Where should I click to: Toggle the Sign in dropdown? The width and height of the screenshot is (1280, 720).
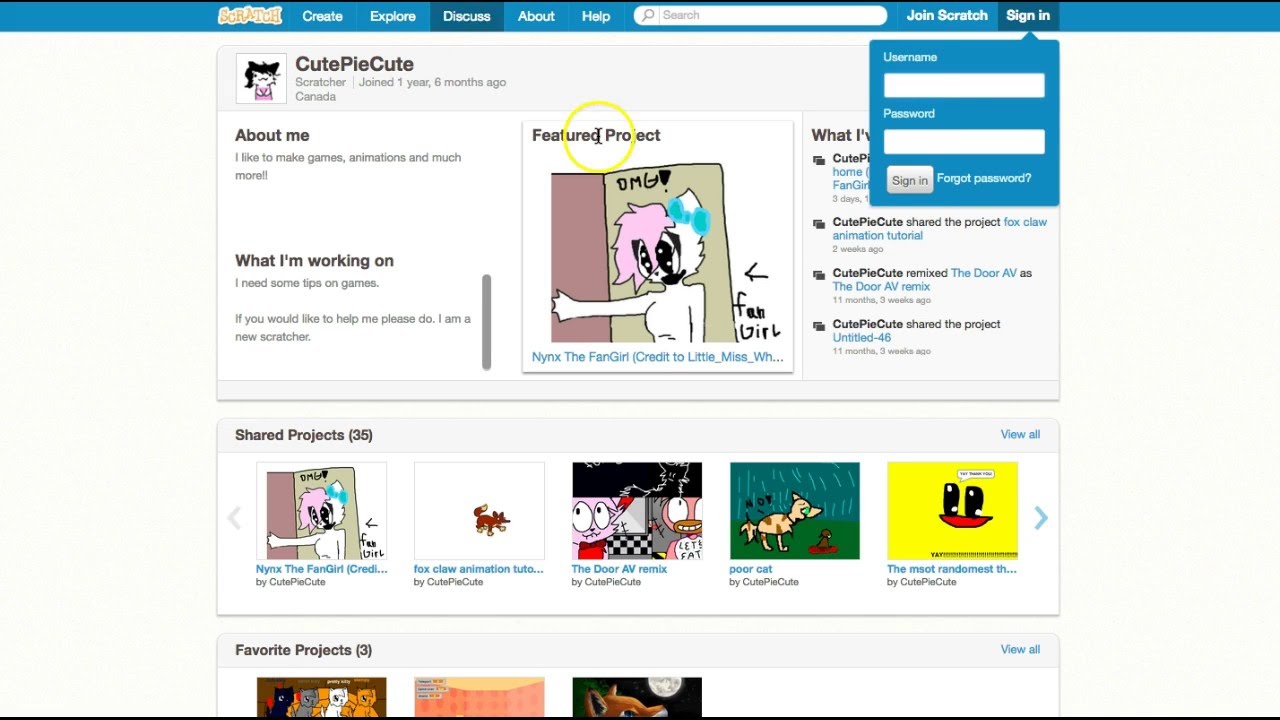click(1028, 16)
